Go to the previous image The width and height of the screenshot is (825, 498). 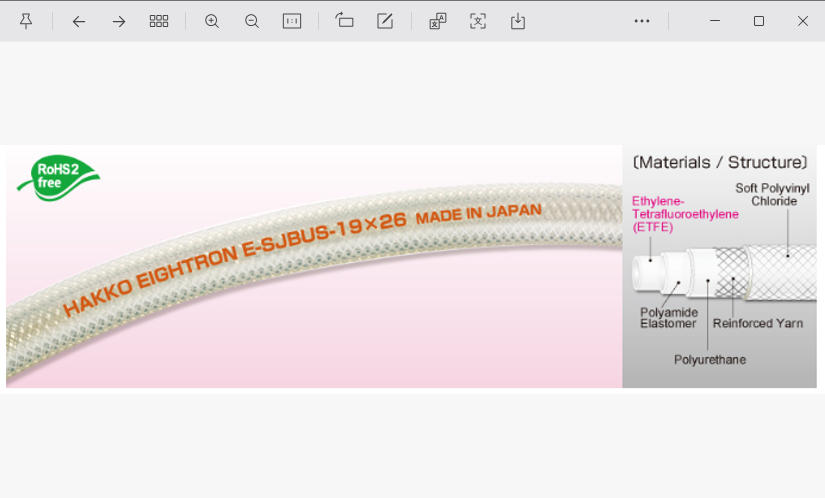tap(79, 22)
